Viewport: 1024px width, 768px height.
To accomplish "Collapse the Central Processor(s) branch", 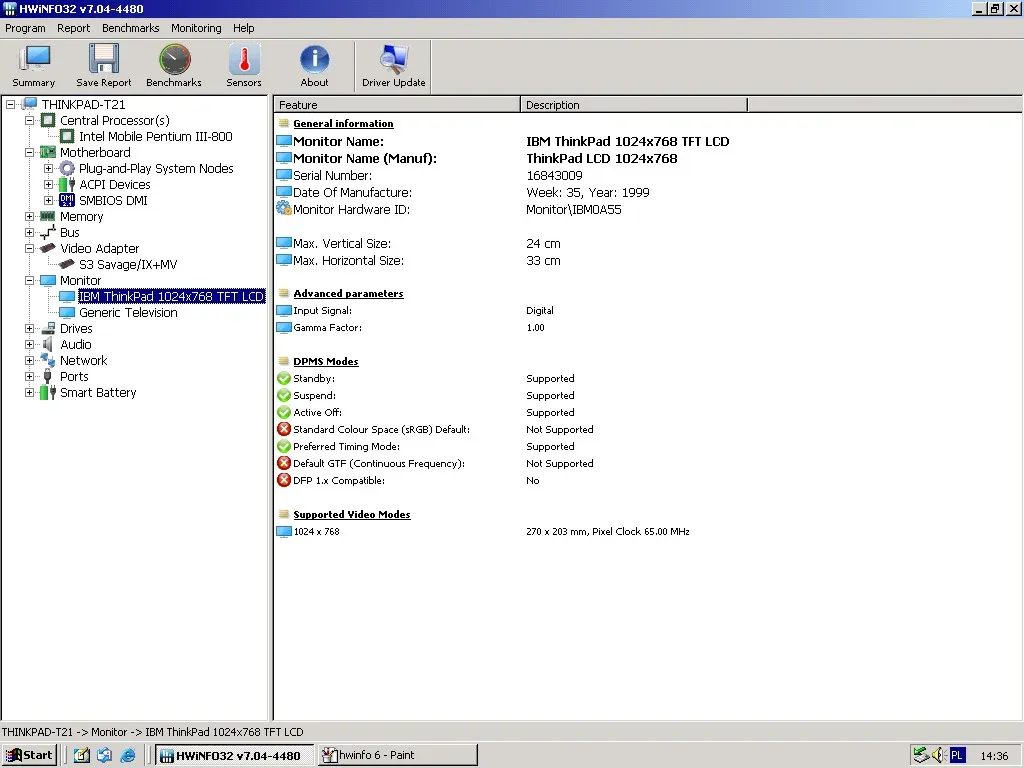I will pos(29,120).
